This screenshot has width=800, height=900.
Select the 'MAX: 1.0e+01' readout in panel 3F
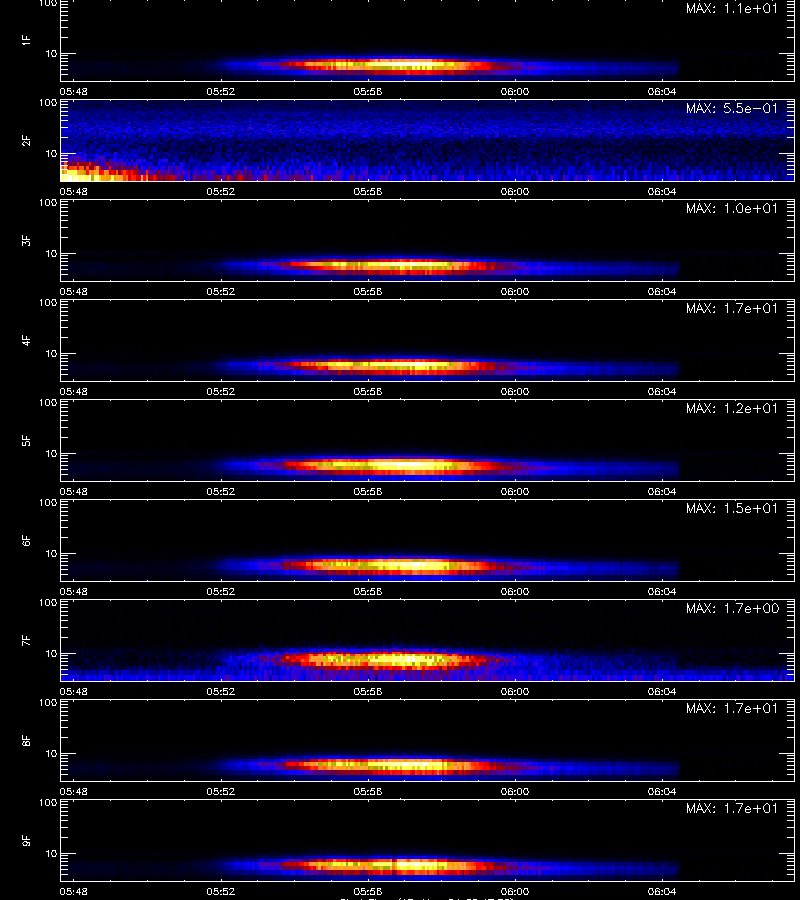[732, 208]
